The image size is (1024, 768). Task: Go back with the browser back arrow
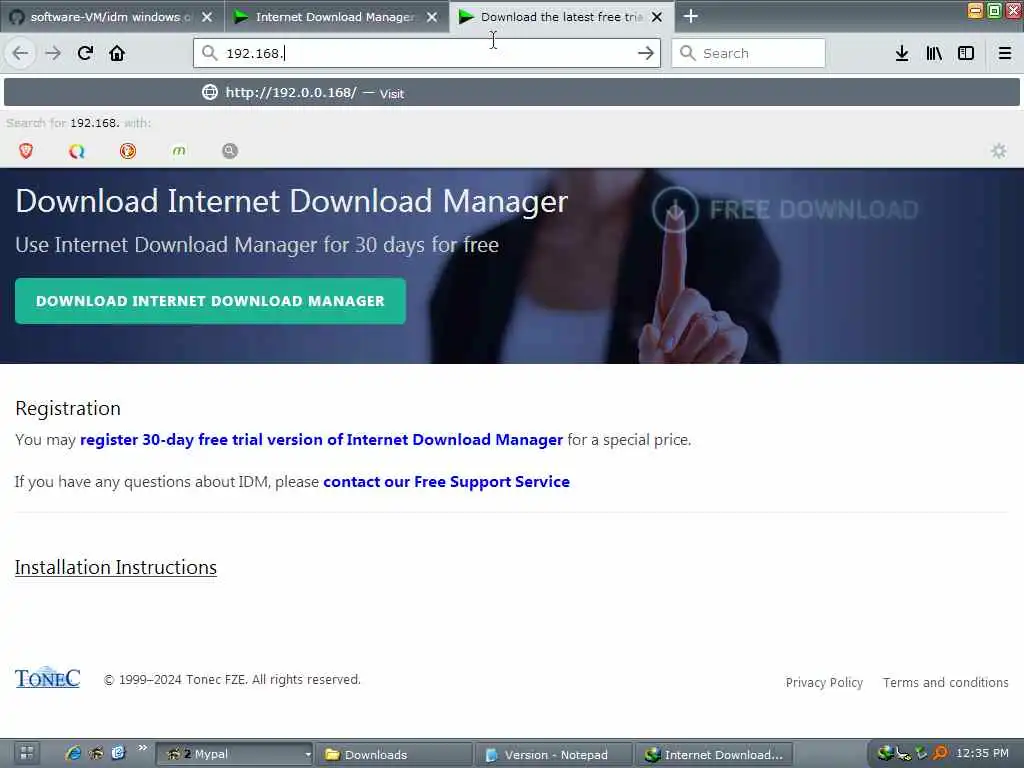(20, 53)
